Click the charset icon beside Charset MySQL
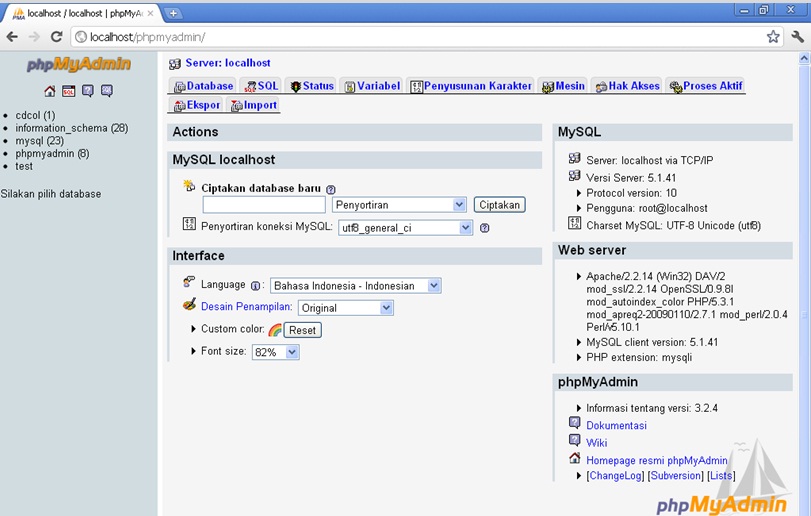 [575, 223]
